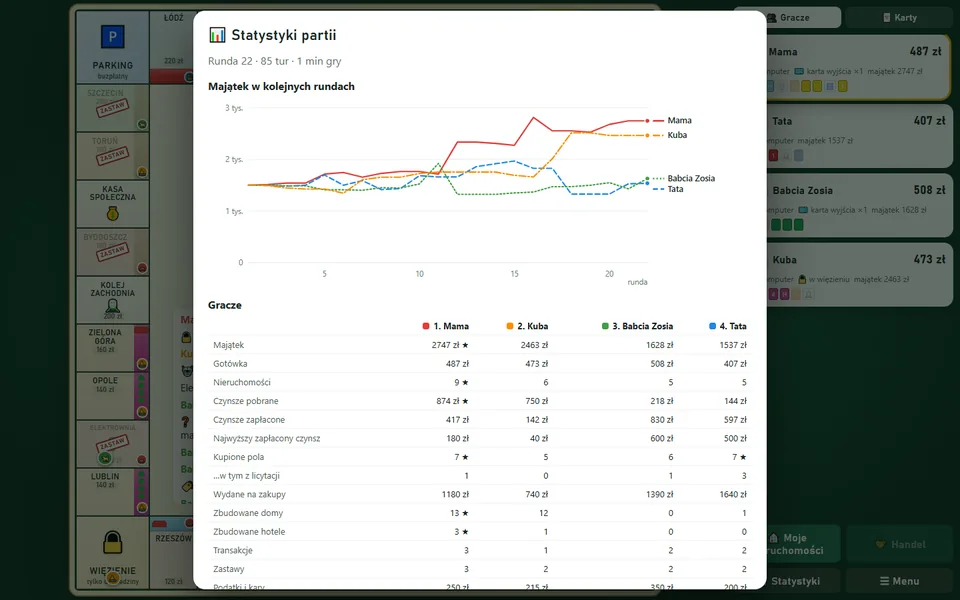960x600 pixels.
Task: Click the padlock icon on Więzienie field
Action: coord(113,543)
